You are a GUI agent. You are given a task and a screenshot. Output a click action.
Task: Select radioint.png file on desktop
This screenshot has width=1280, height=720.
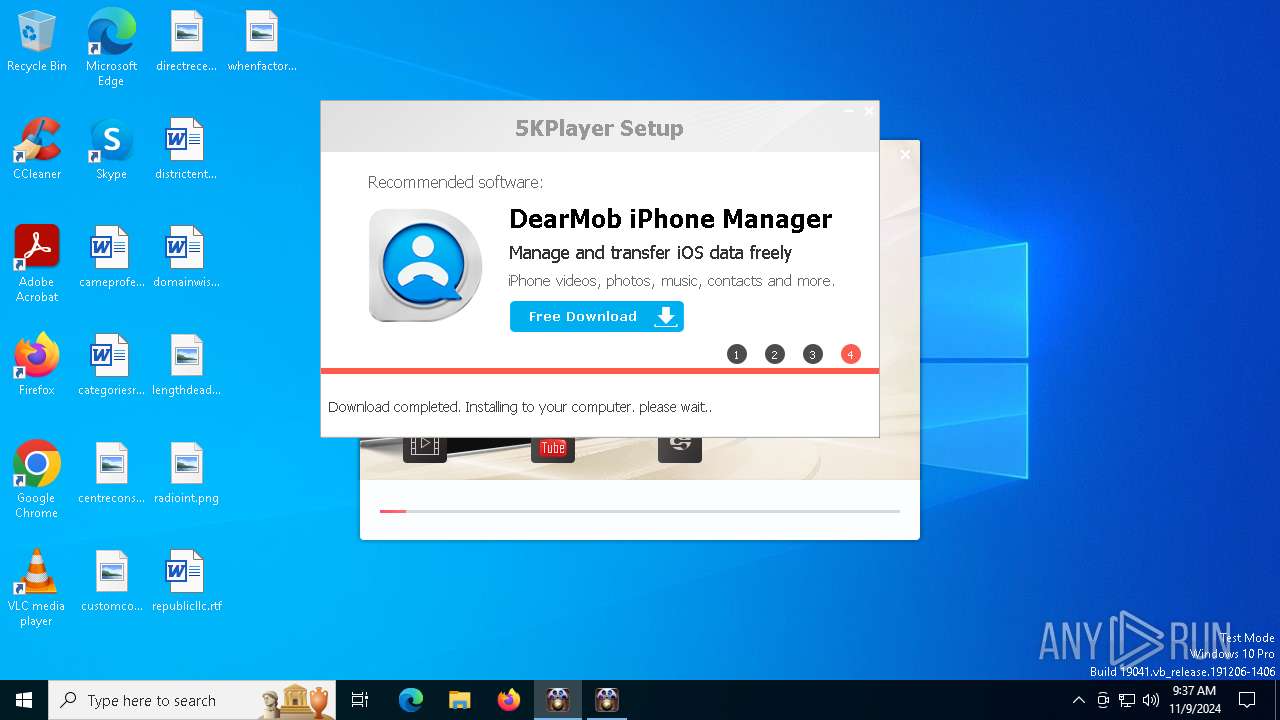click(186, 473)
